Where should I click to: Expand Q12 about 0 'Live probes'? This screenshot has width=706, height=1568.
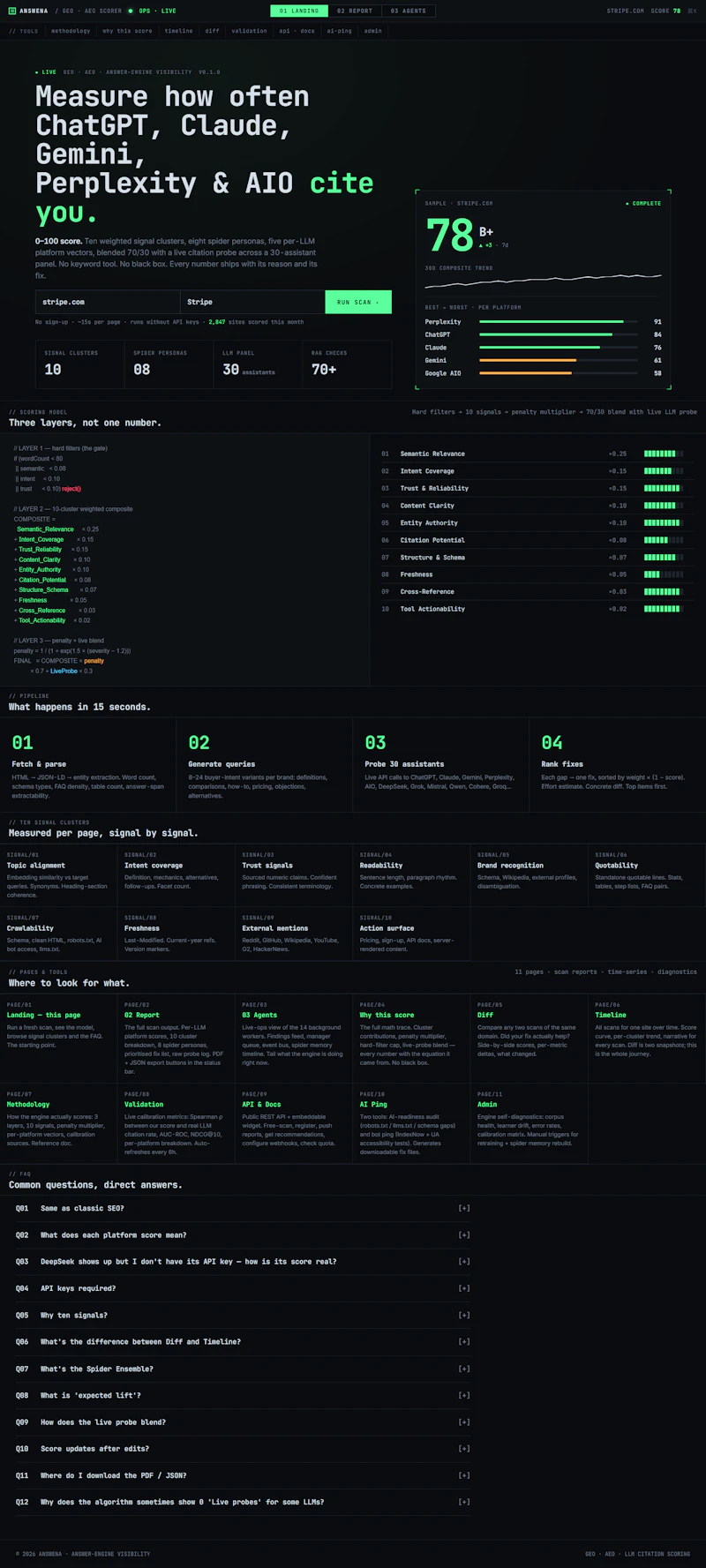point(243,1502)
